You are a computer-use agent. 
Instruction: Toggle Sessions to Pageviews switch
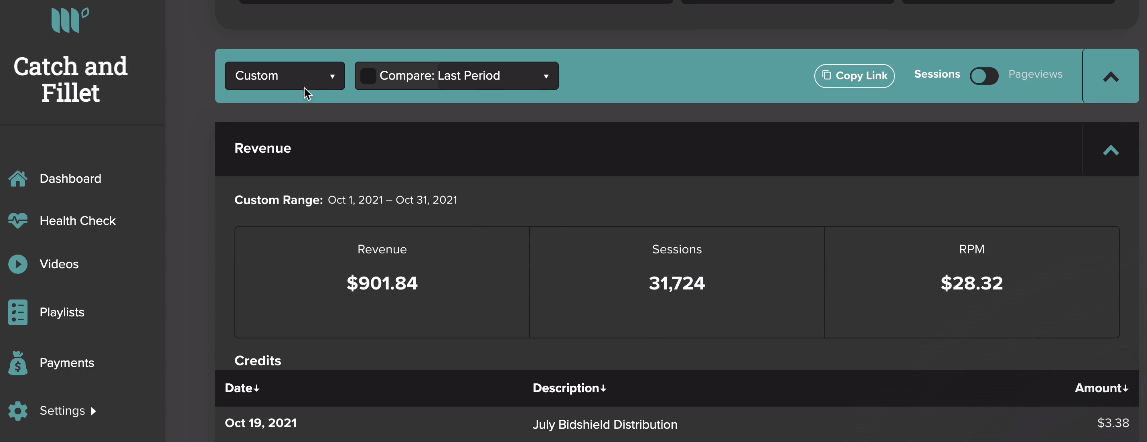984,75
